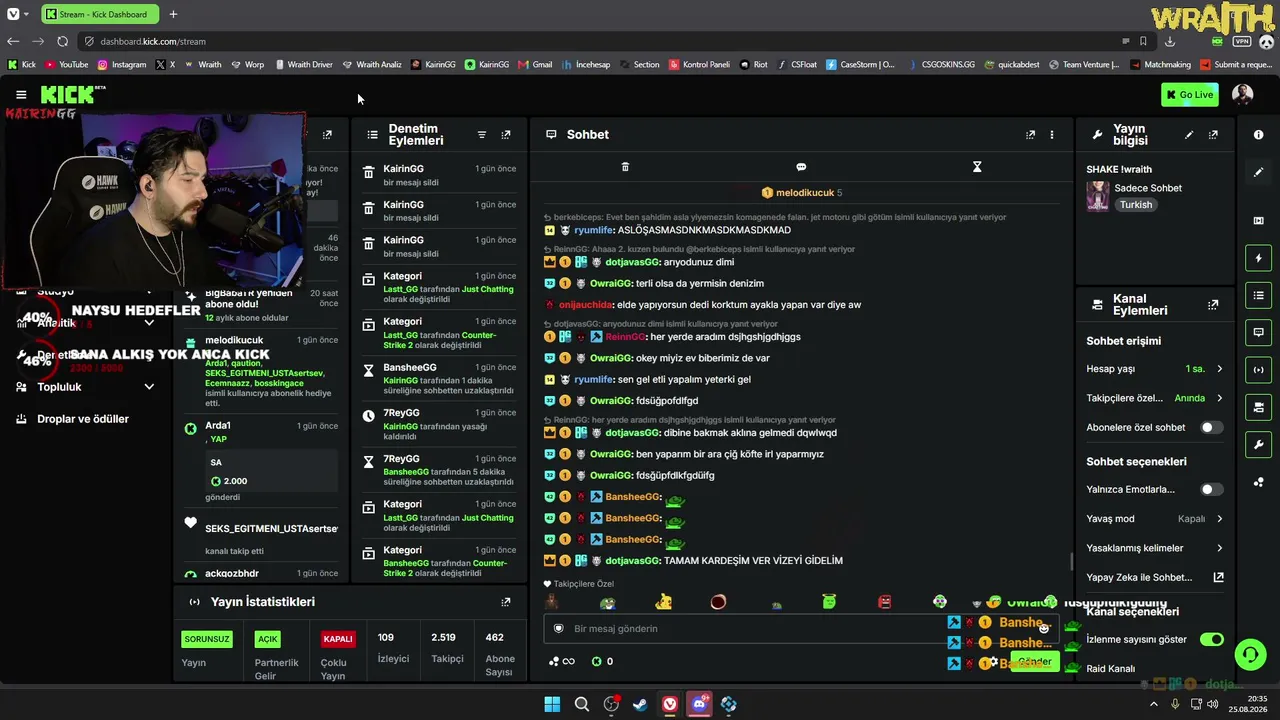Click the pinned melodikucuk 5 gift banner
Image resolution: width=1280 pixels, height=720 pixels.
pyautogui.click(x=802, y=193)
